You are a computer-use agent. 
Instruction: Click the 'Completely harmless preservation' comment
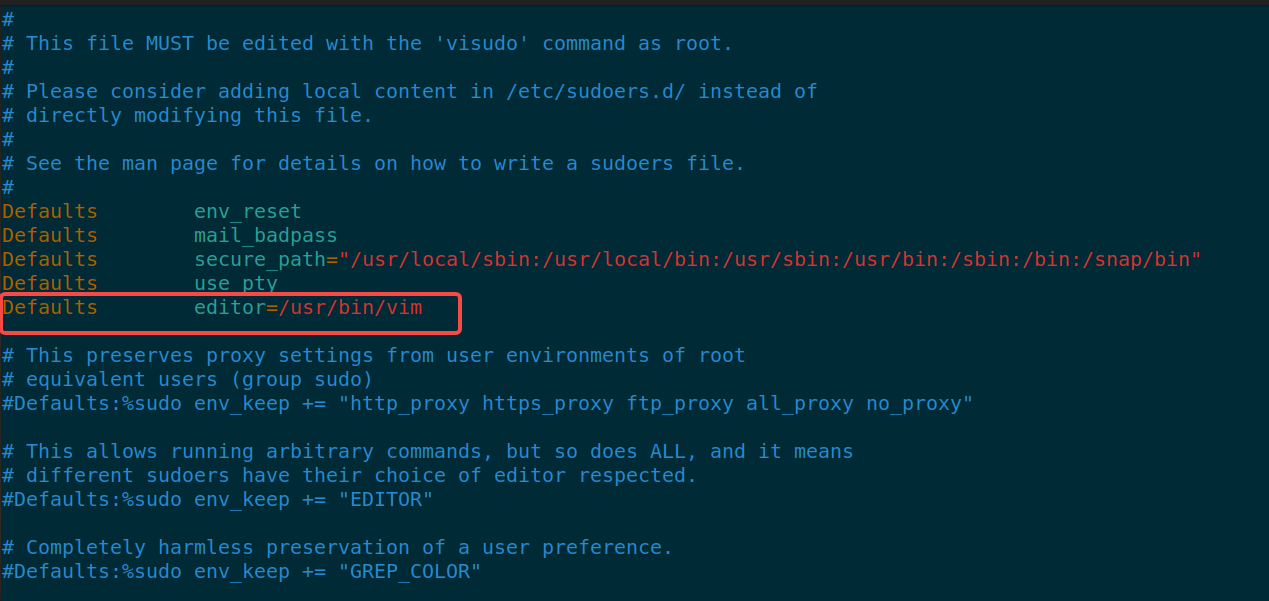pos(337,548)
